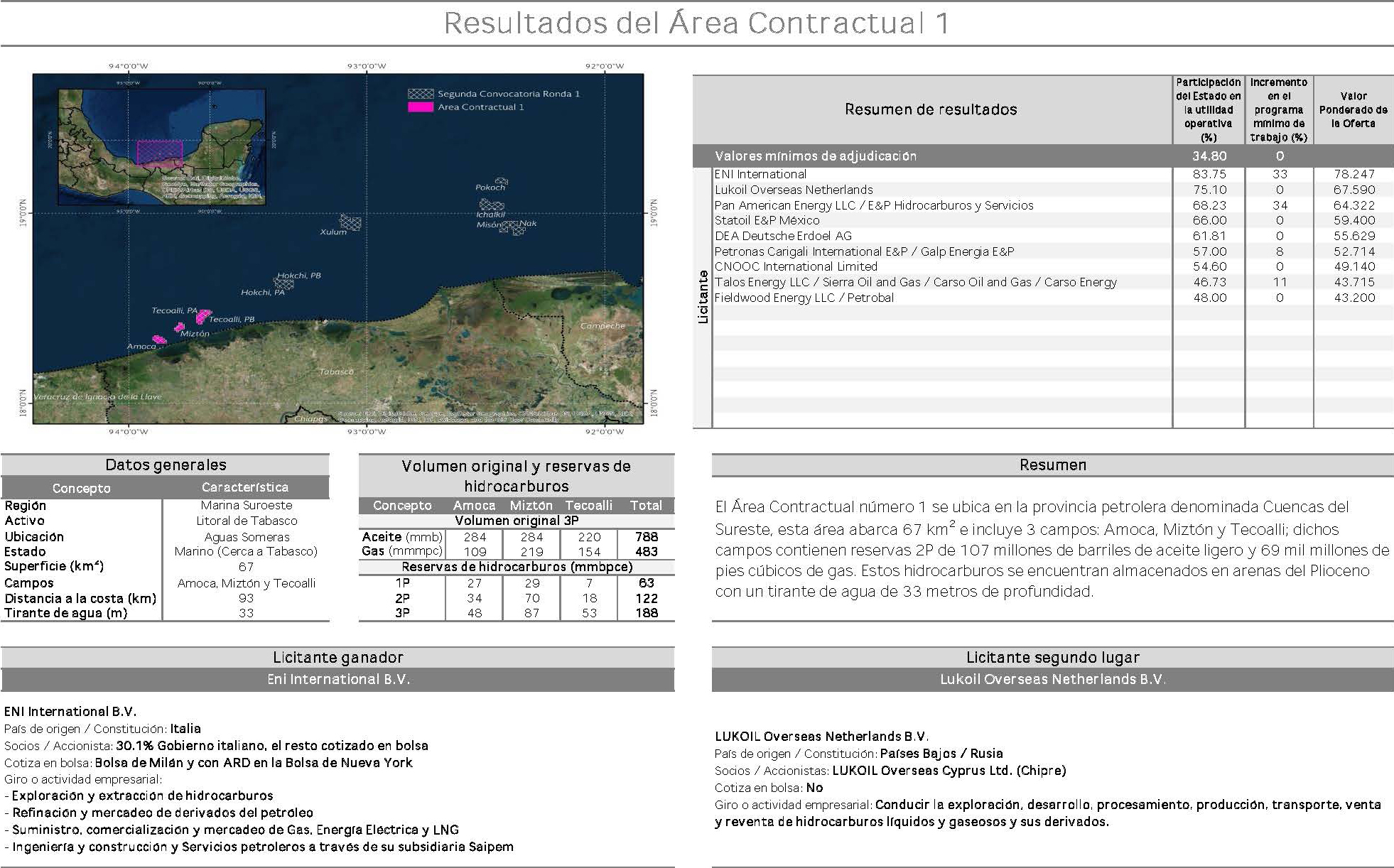
Task: Click the Nak hatched block on map
Action: tap(519, 229)
